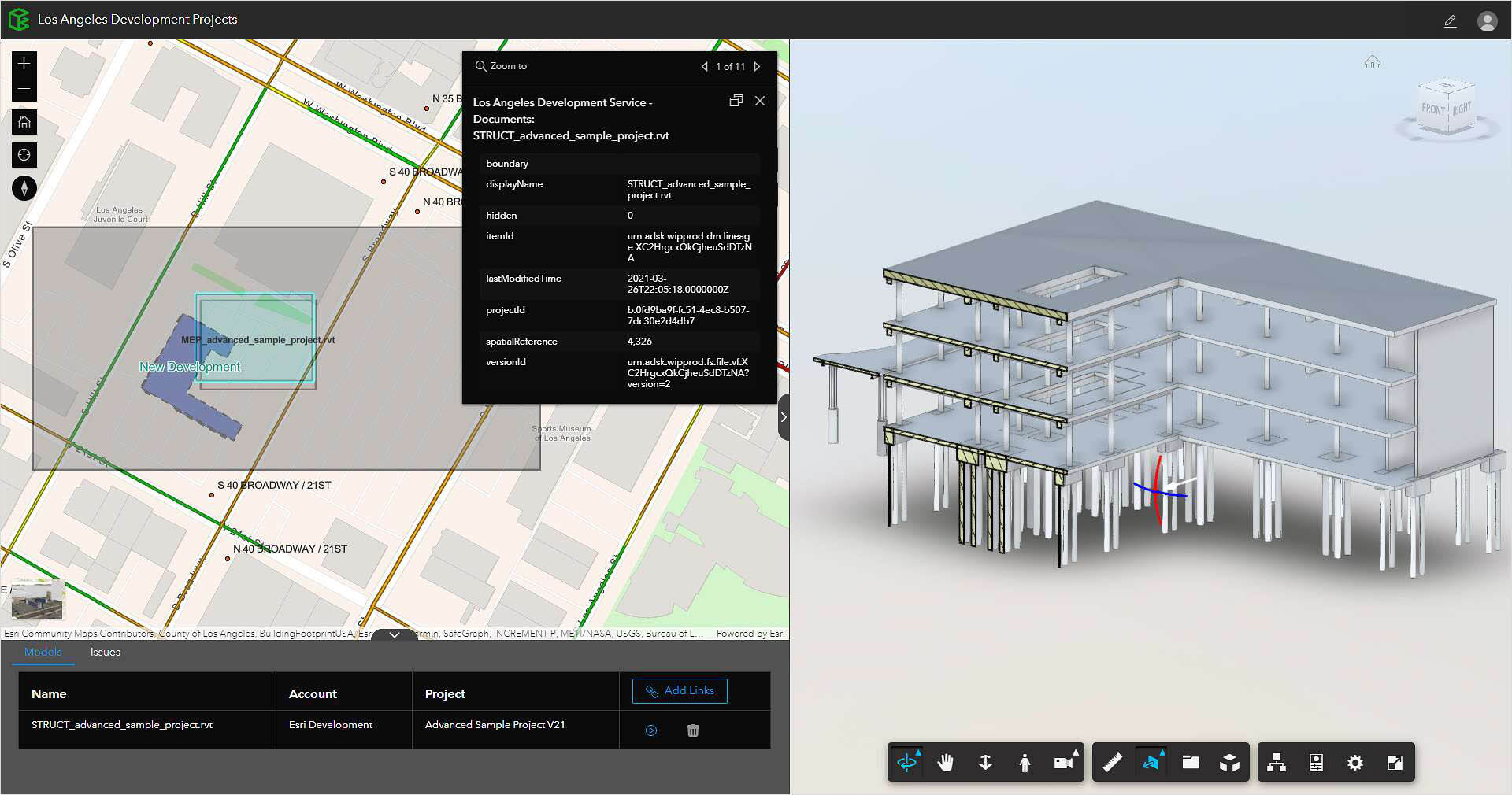This screenshot has width=1512, height=795.
Task: Switch to the Issues tab
Action: coord(105,652)
